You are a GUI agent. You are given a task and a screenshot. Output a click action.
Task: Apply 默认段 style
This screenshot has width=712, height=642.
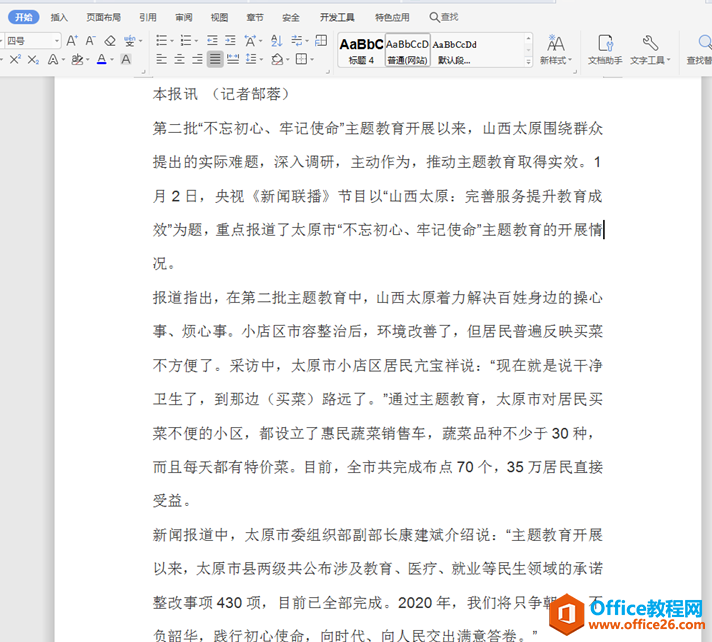[455, 50]
